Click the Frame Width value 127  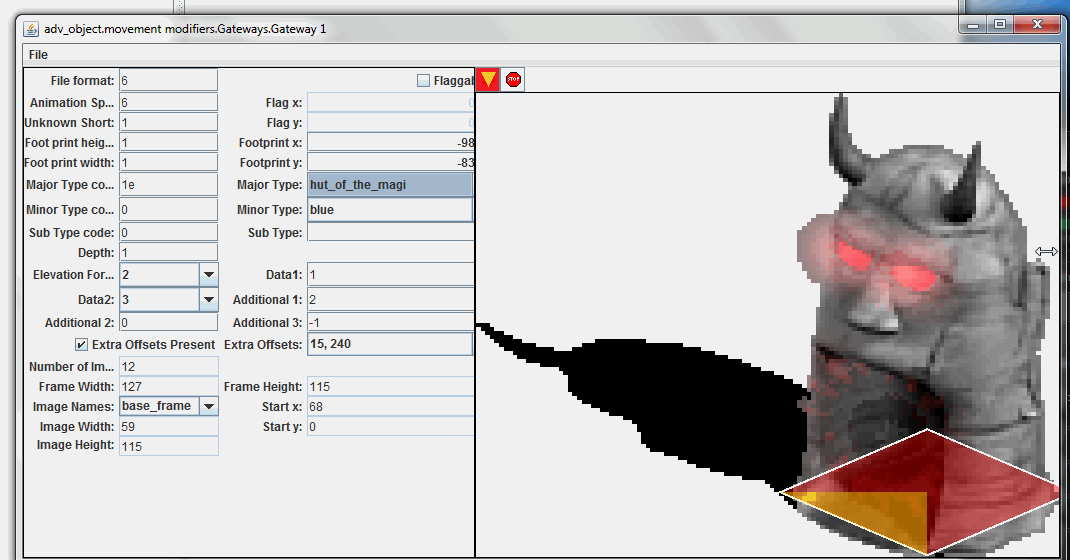[169, 387]
